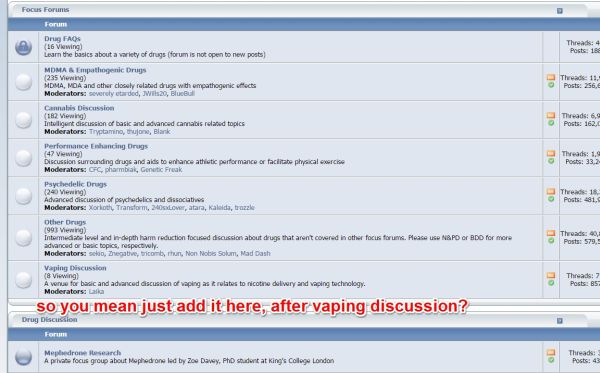View moderator Transform's profile

point(132,208)
